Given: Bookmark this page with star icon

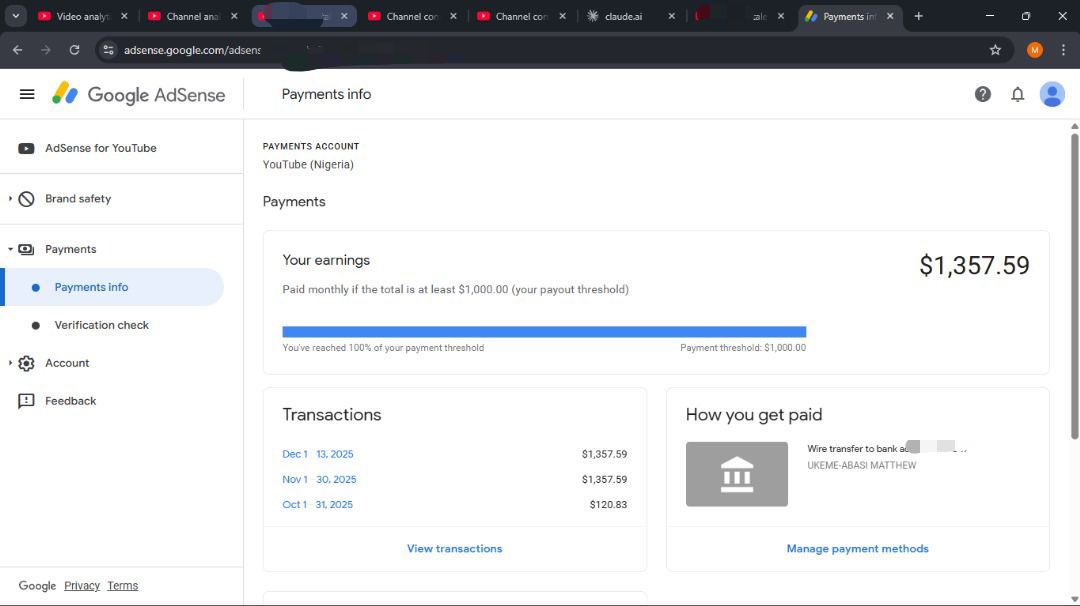Looking at the screenshot, I should coord(995,50).
